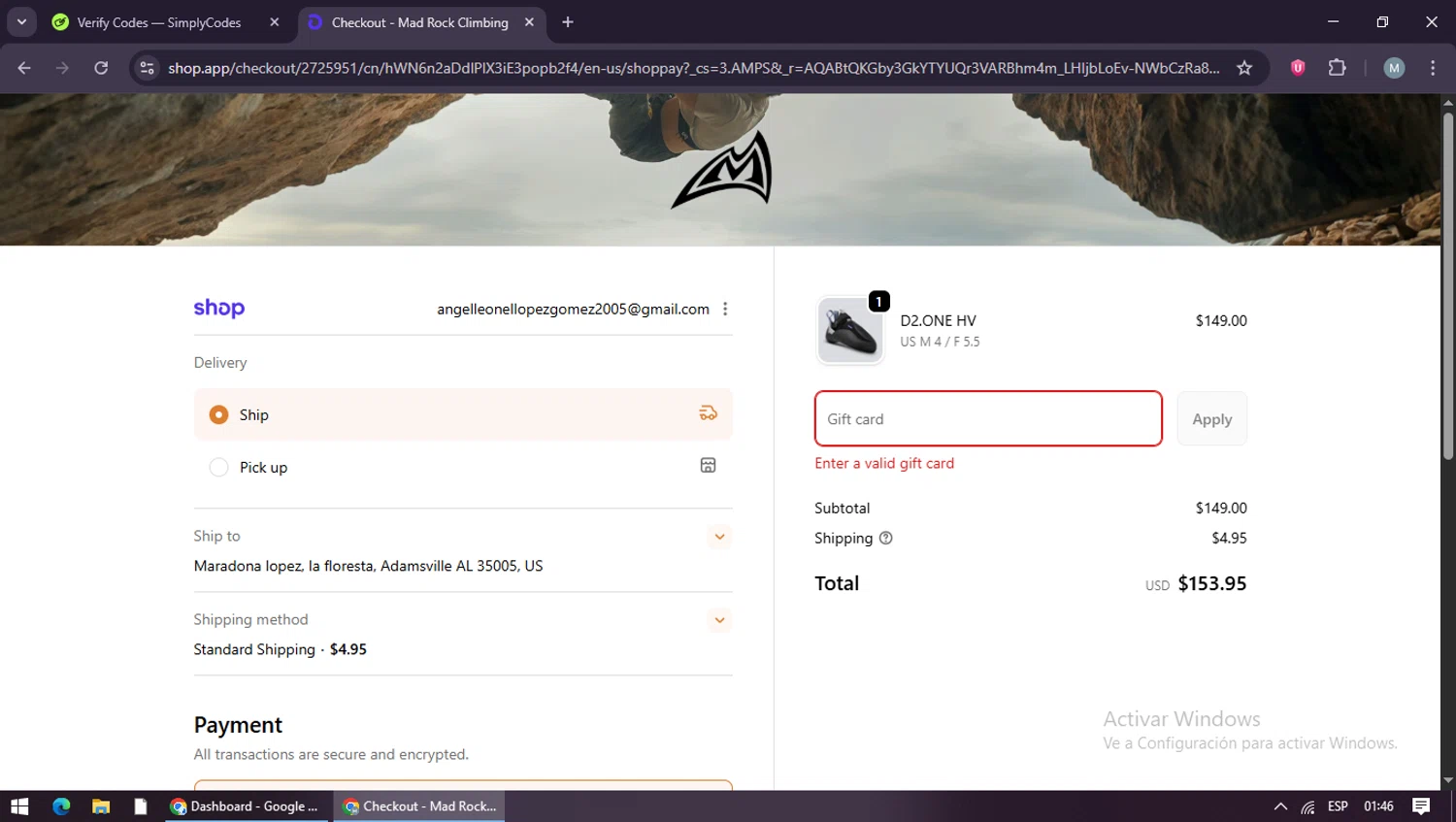Open site information icon in address bar
The height and width of the screenshot is (822, 1456).
148,68
